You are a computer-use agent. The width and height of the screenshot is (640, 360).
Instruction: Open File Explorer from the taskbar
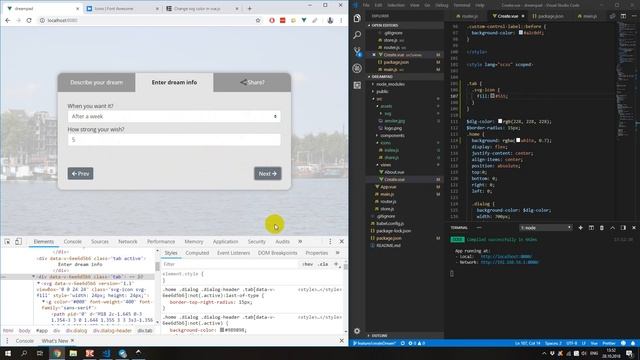pos(73,353)
